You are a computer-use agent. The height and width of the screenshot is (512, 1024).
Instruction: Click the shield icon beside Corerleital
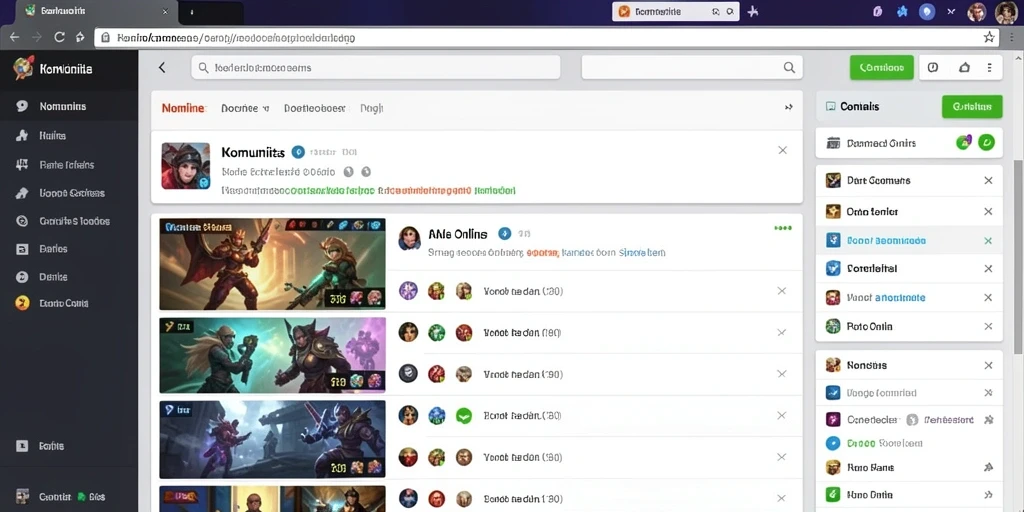(833, 268)
